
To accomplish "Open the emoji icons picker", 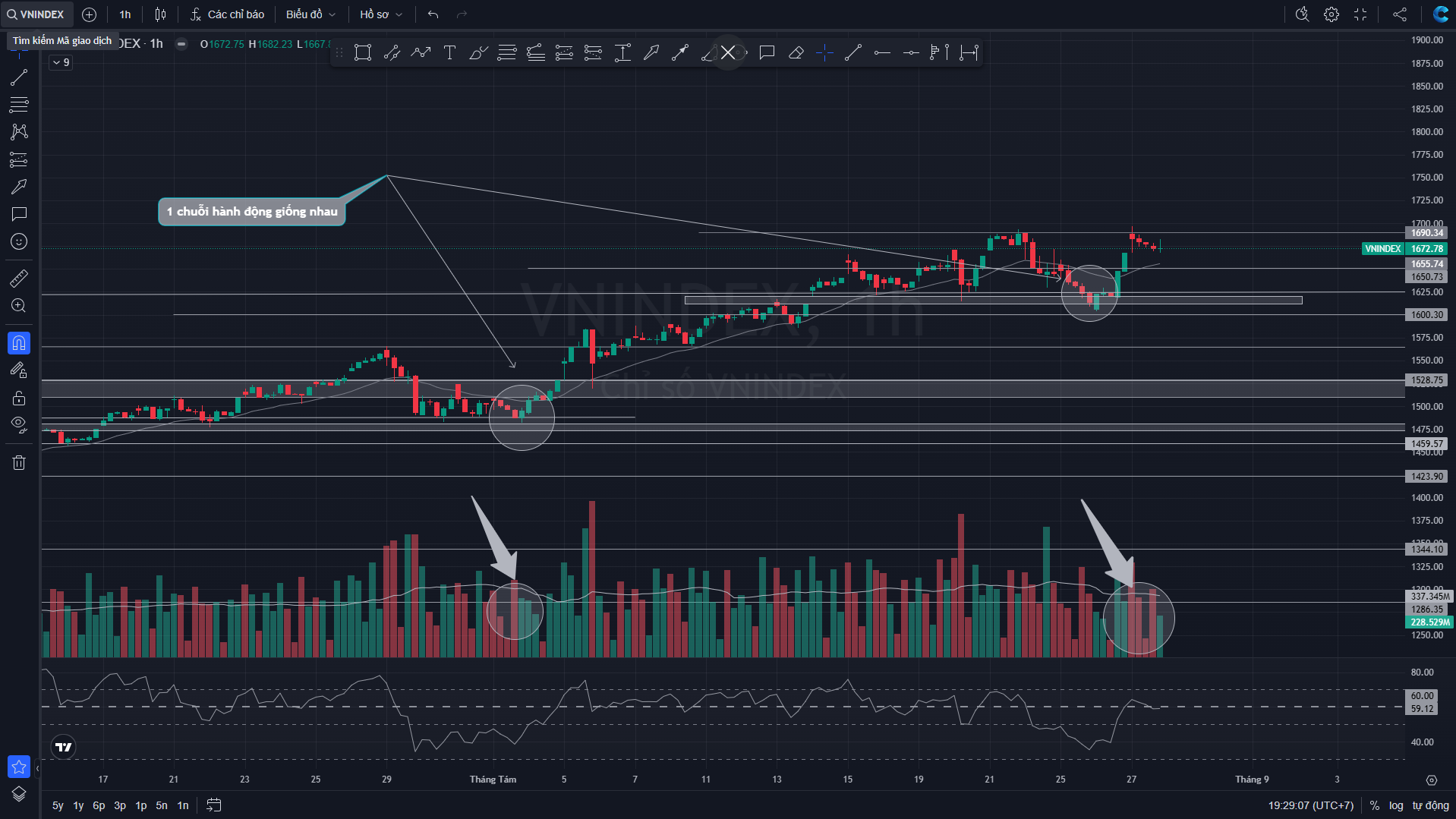I will pyautogui.click(x=19, y=241).
